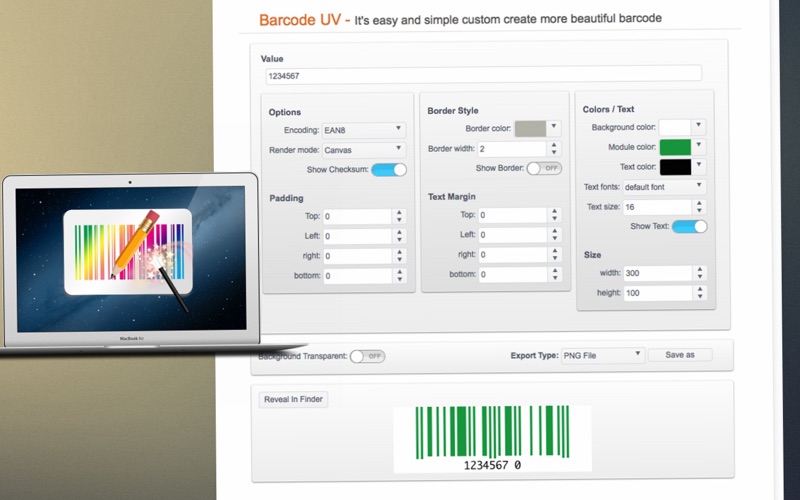Turn on Background Transparent switch

coord(367,356)
